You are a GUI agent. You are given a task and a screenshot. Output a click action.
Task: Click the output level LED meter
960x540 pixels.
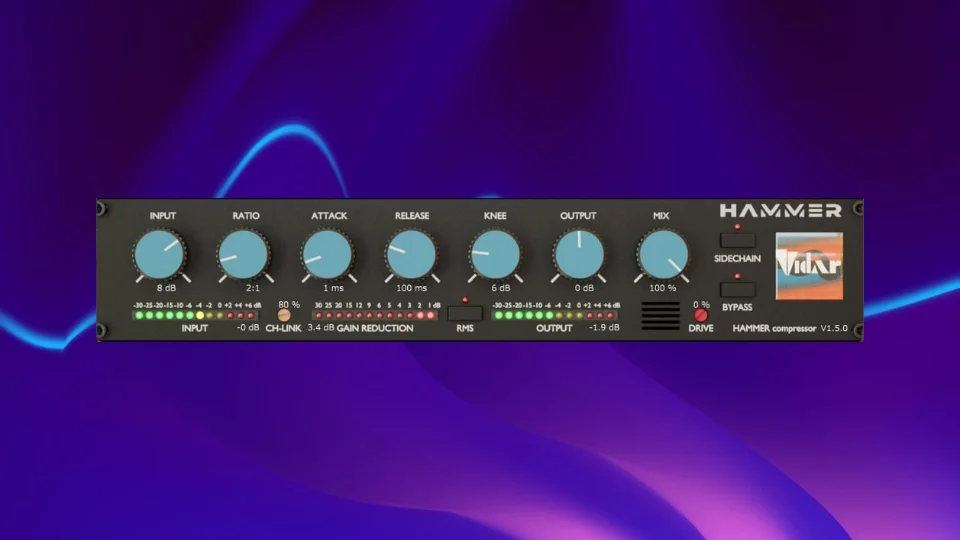pos(554,315)
